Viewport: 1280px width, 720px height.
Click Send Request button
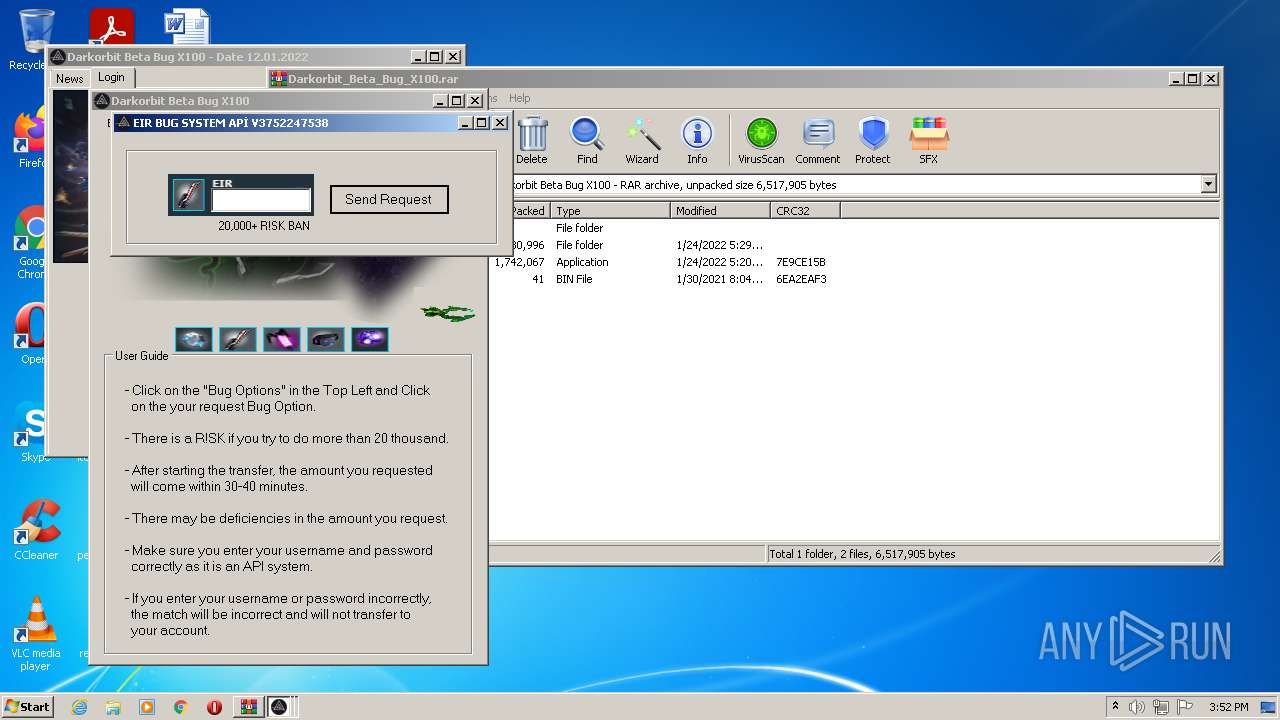click(x=389, y=199)
